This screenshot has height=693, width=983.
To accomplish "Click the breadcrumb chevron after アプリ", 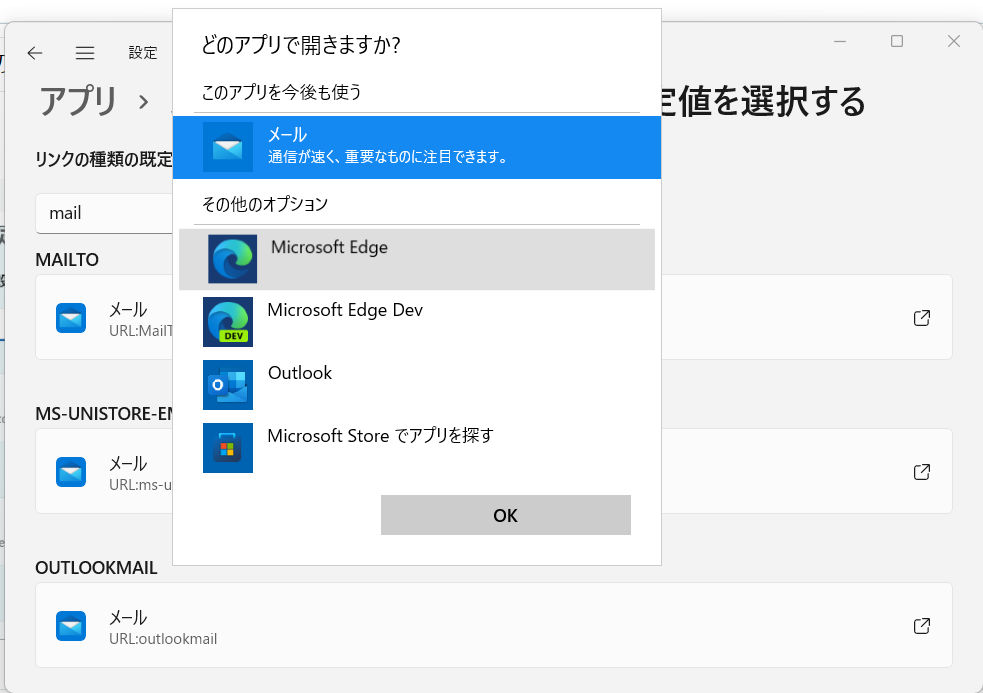I will [144, 102].
